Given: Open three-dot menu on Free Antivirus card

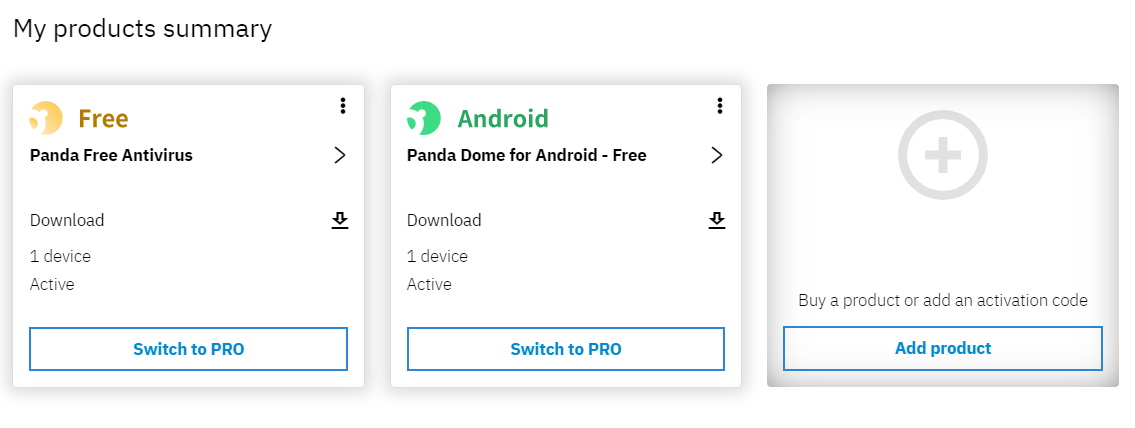Looking at the screenshot, I should [342, 106].
